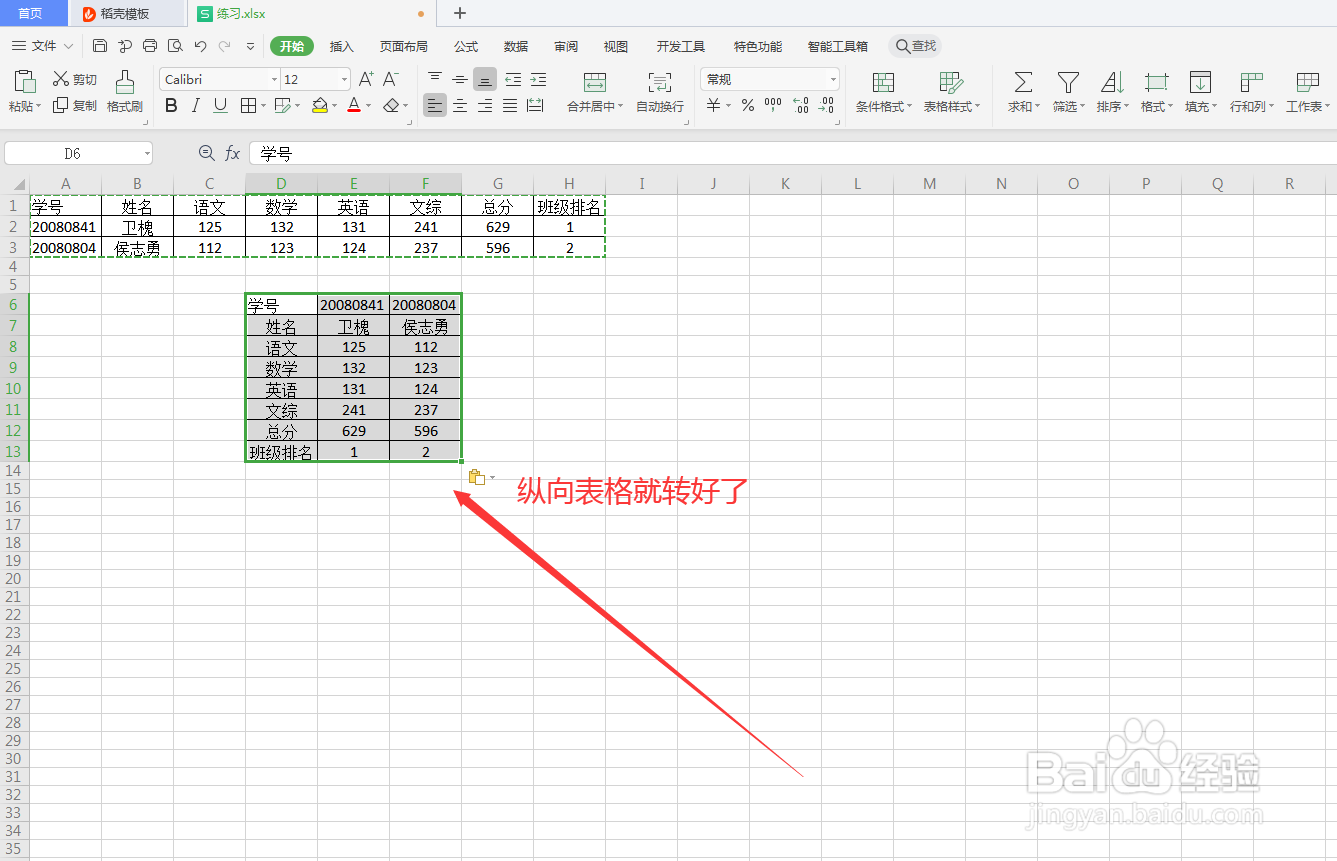
Task: Toggle Bottom Align vertical alignment
Action: coord(485,79)
